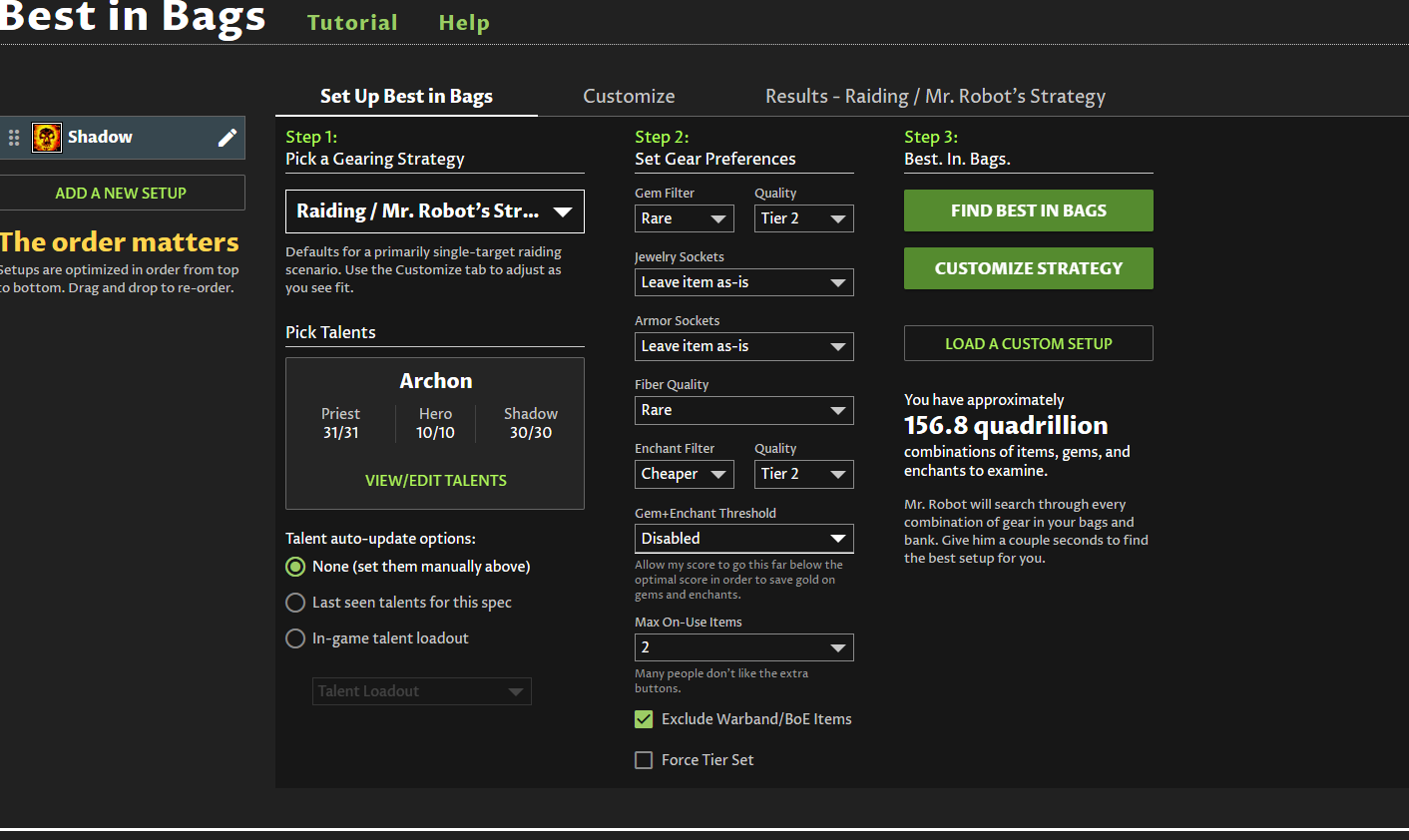Select 'Last seen talents for this spec'

click(295, 603)
